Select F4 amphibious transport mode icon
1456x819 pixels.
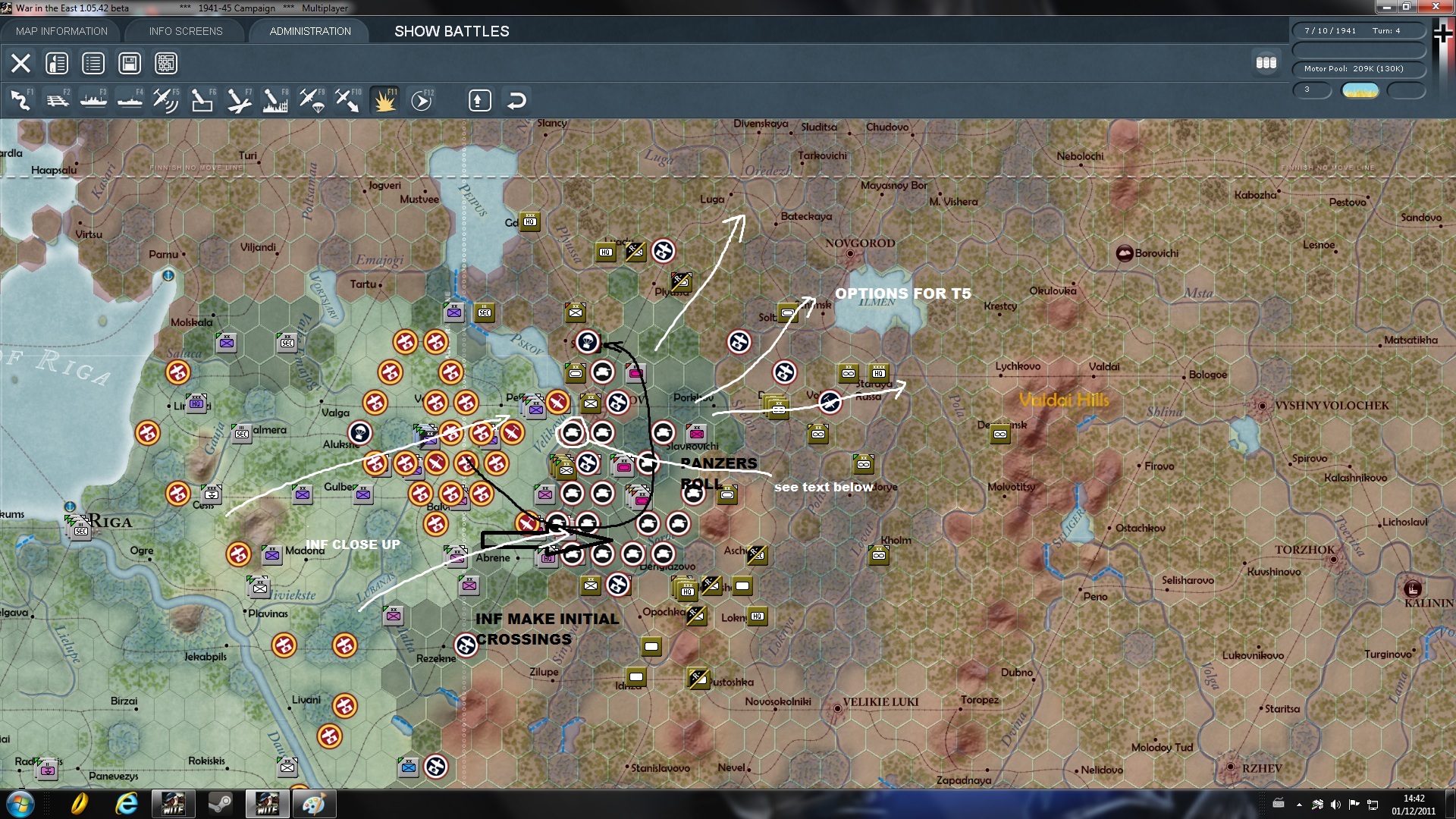(x=130, y=100)
